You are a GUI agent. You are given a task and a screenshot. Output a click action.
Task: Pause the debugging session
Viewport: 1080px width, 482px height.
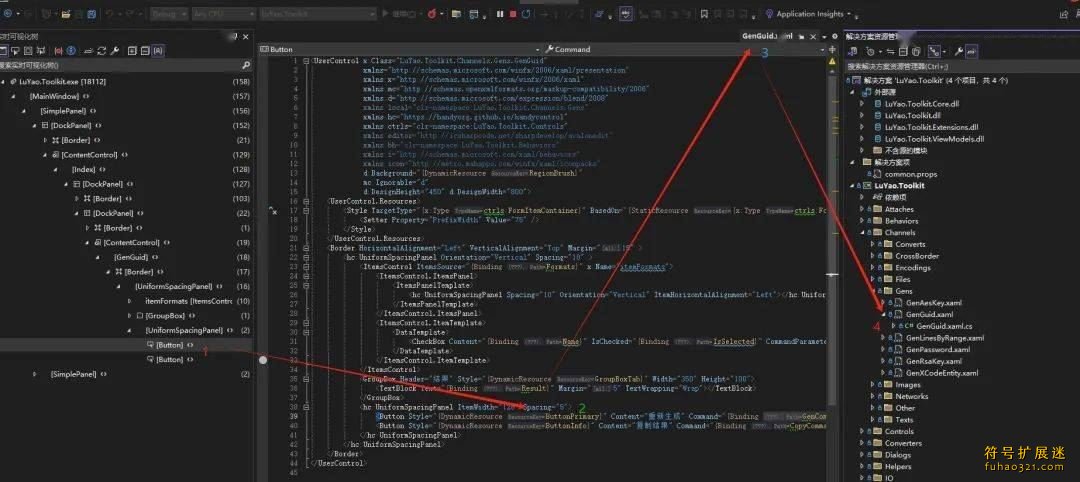[500, 14]
